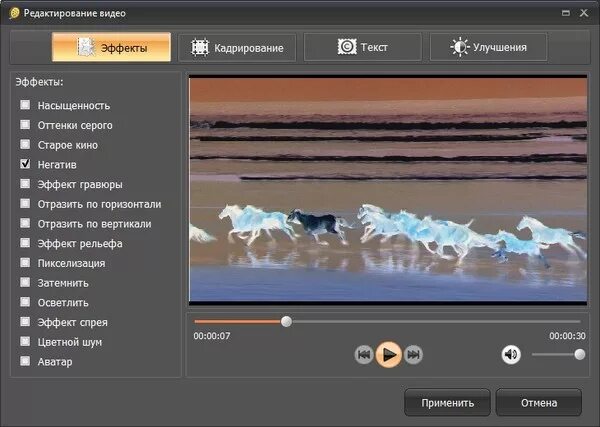Click the copyright stamp icon on Текст
The height and width of the screenshot is (427, 600).
347,47
